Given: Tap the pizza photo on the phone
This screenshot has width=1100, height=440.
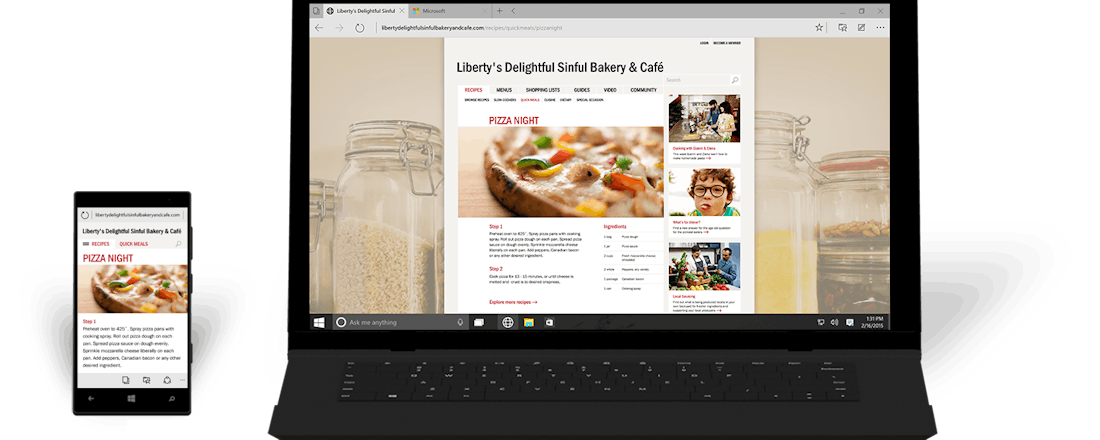Looking at the screenshot, I should (132, 289).
